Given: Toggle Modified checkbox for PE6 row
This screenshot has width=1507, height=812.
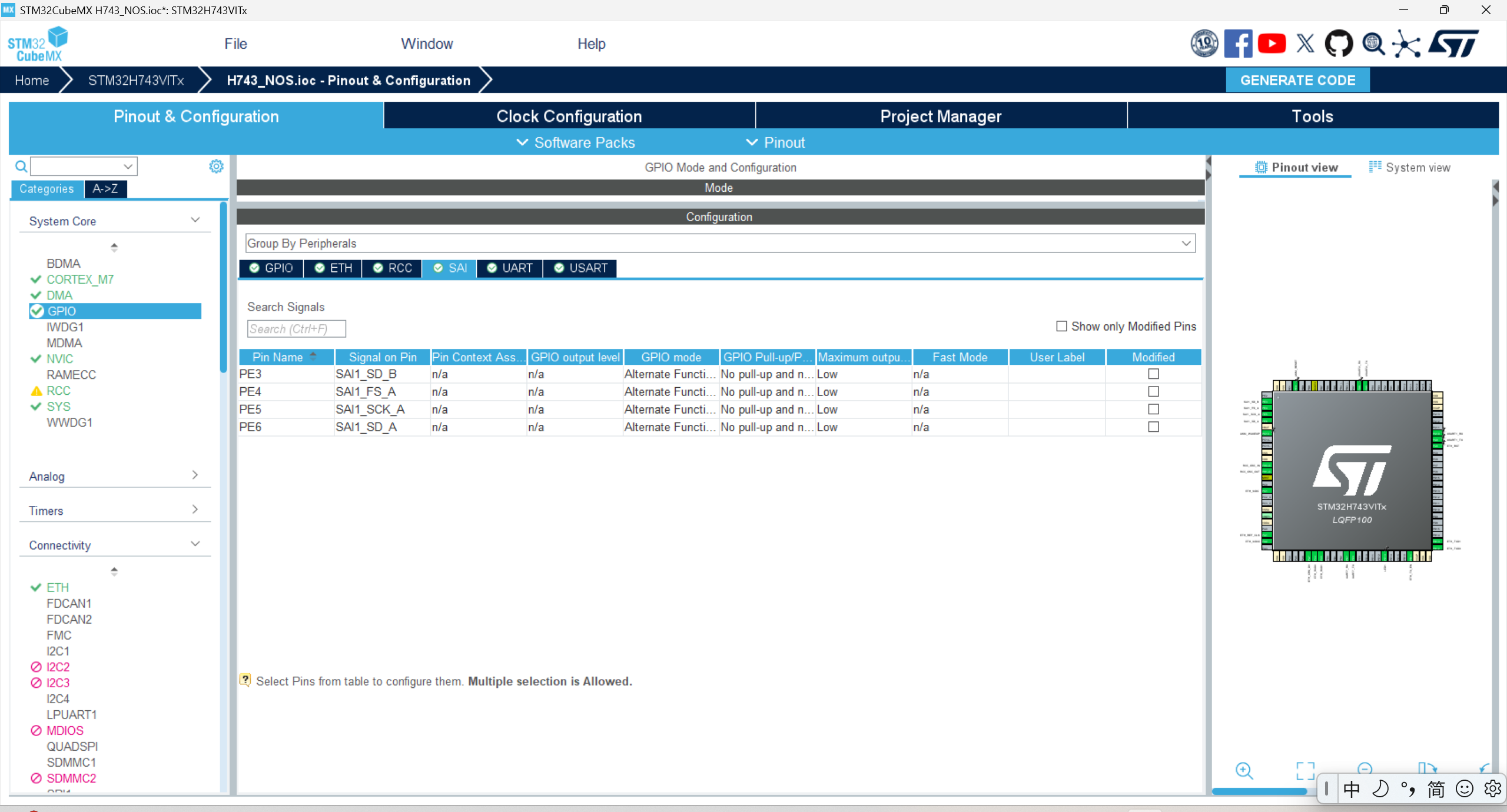Looking at the screenshot, I should [1153, 427].
